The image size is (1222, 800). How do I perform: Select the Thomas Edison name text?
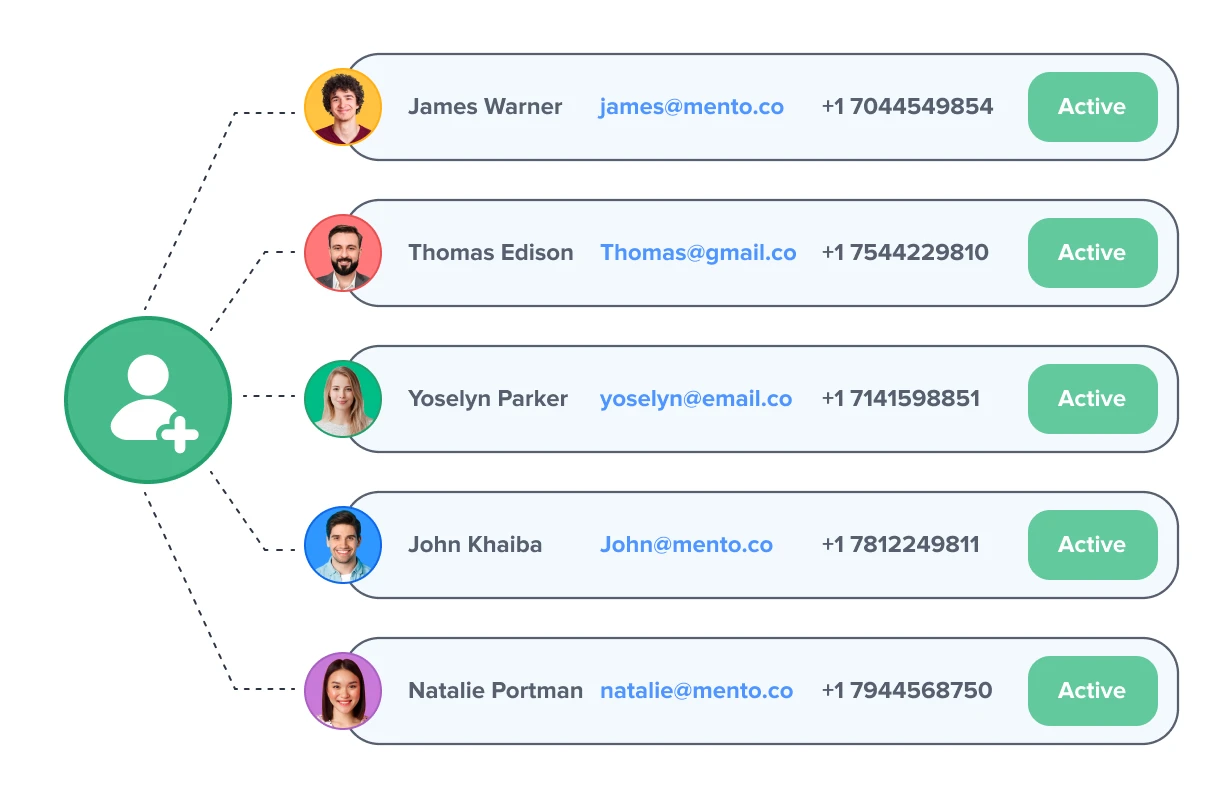pyautogui.click(x=490, y=253)
